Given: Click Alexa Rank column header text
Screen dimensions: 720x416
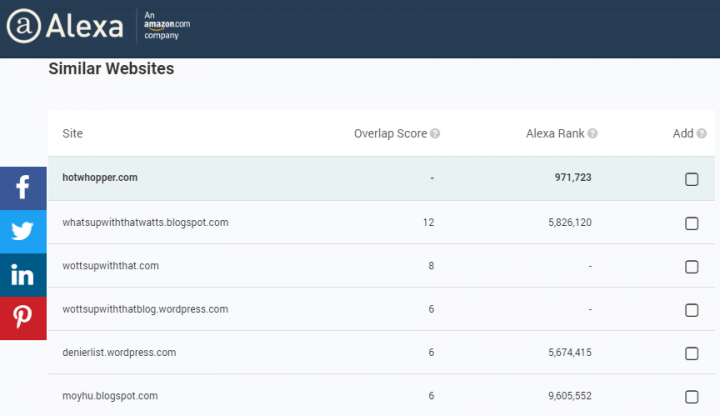Looking at the screenshot, I should click(x=555, y=134).
